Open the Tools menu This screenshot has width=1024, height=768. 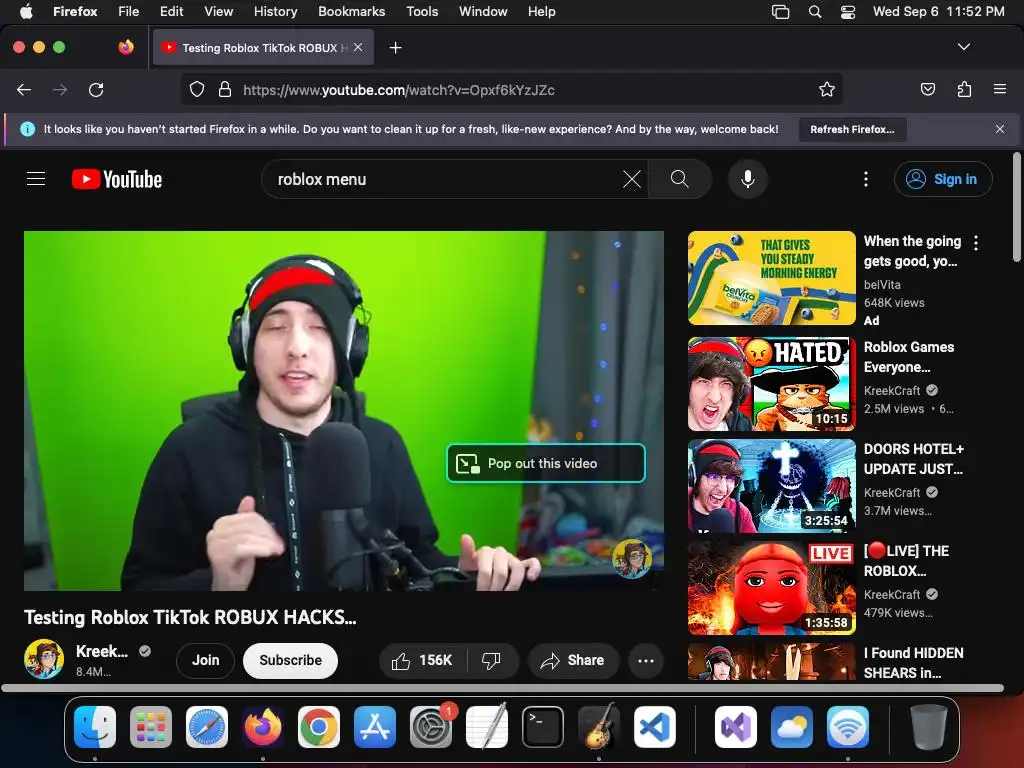point(422,12)
